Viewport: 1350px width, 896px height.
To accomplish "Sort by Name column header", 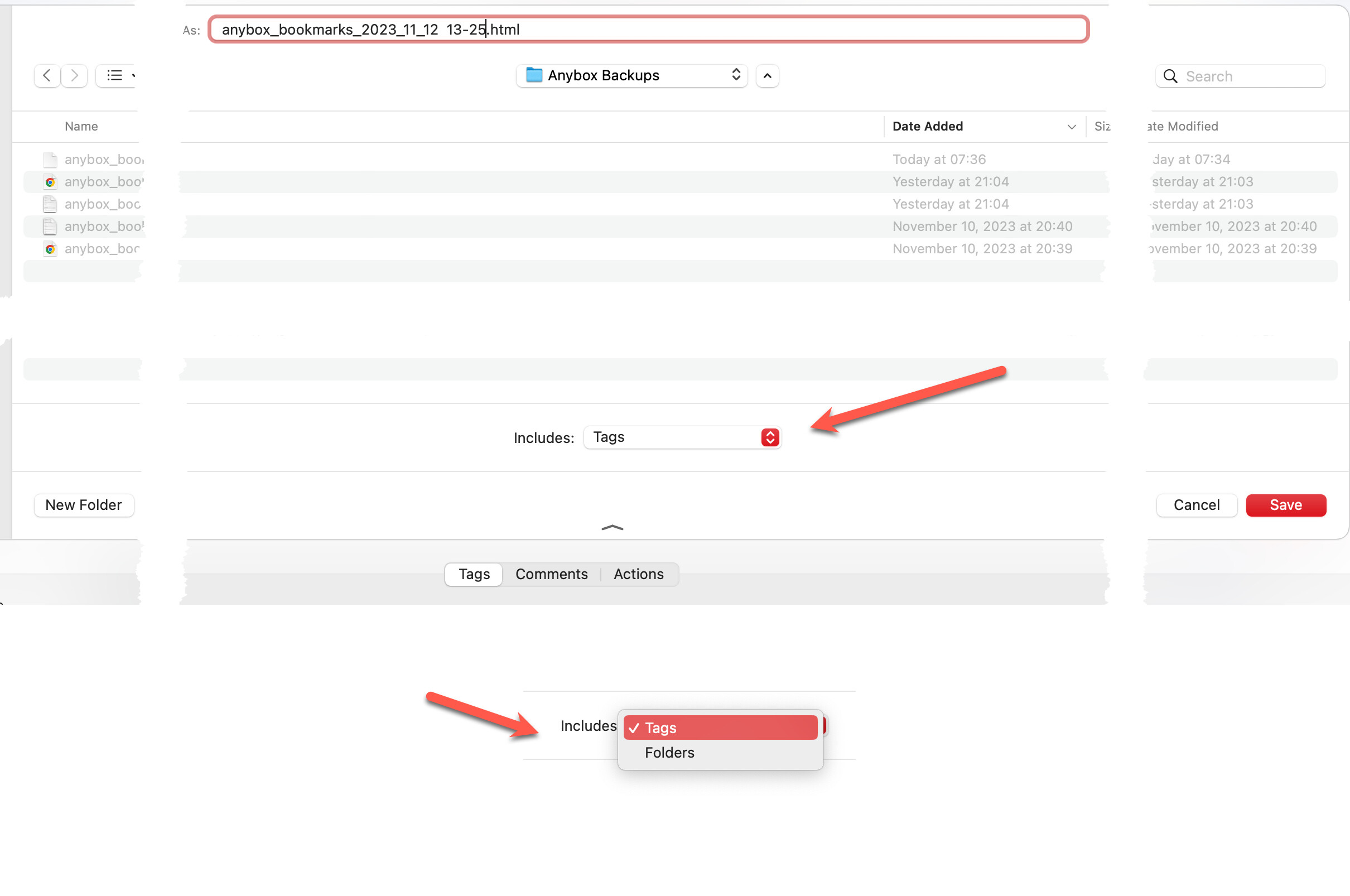I will [x=81, y=126].
